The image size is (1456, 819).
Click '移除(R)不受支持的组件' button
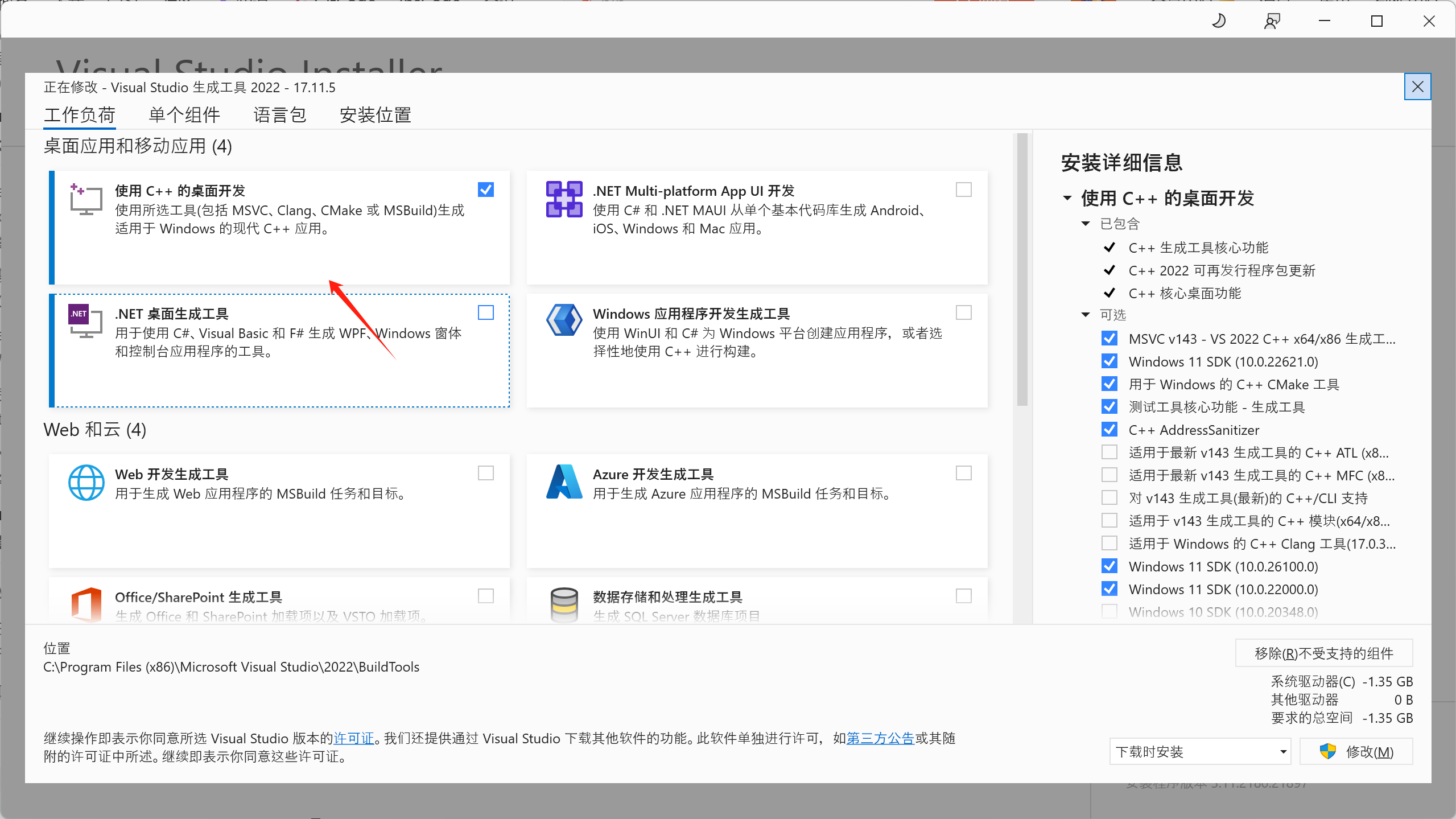point(1324,653)
